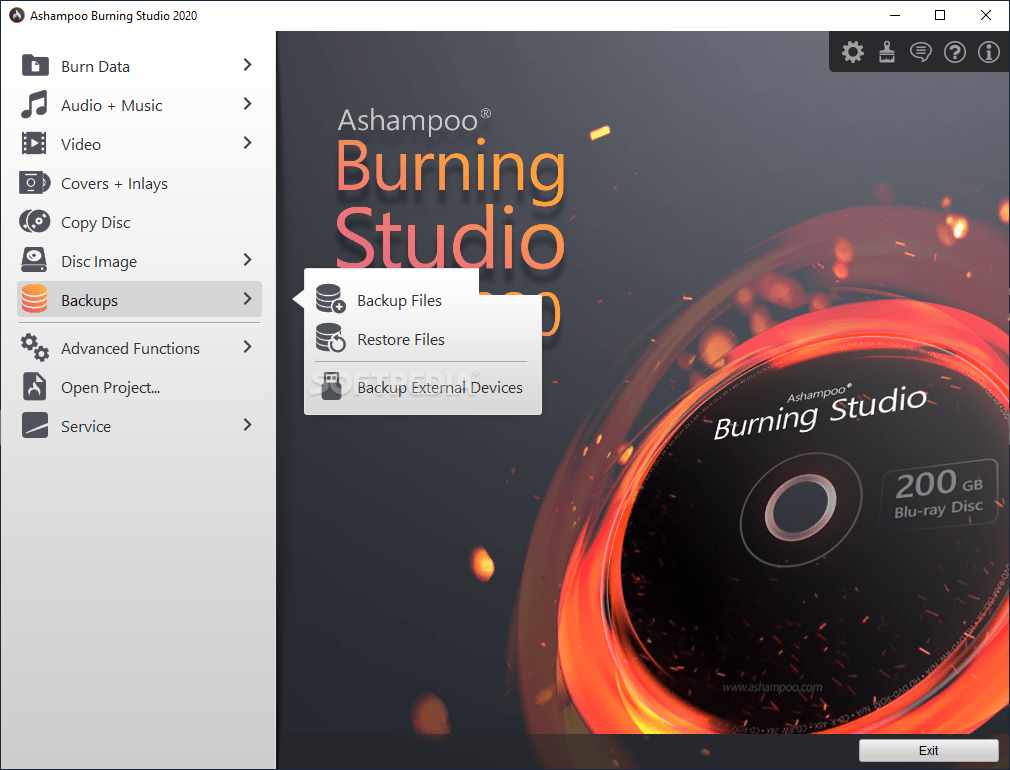
Task: Click the Covers + Inlays icon
Action: point(35,183)
